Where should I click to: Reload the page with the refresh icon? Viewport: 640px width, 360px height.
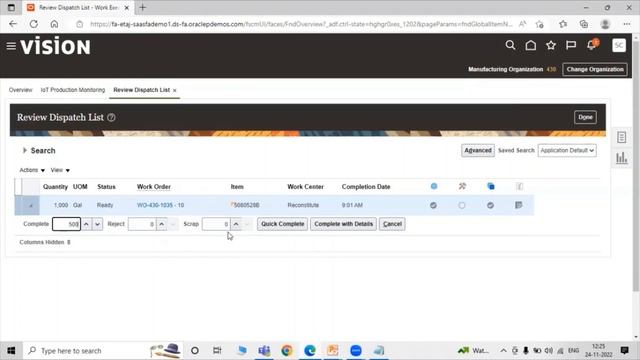33,24
